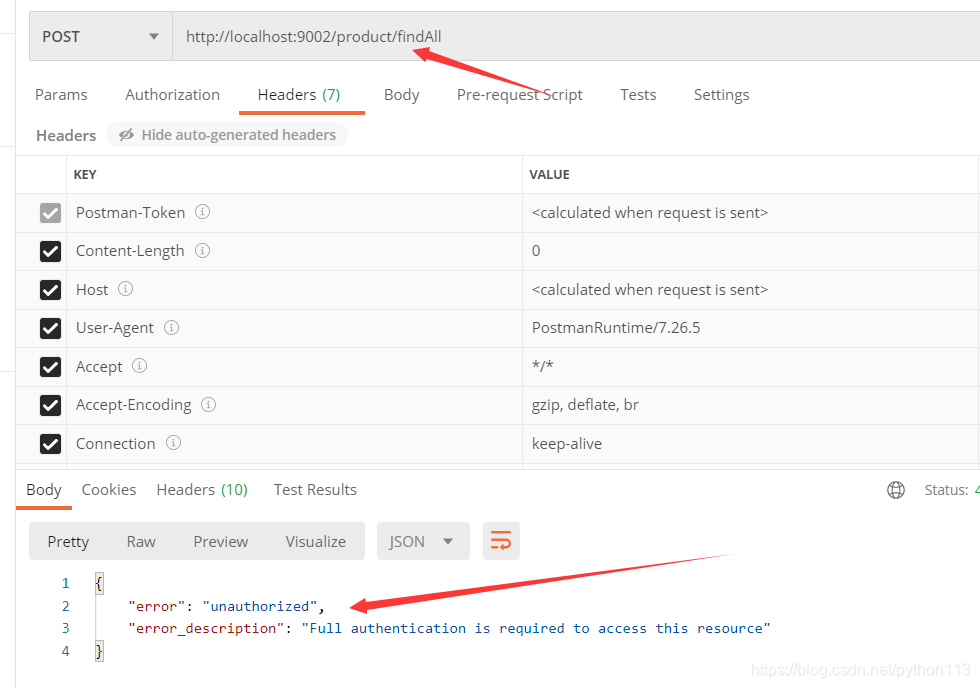The height and width of the screenshot is (688, 980).
Task: Click the "unauthorized" error value
Action: pyautogui.click(x=259, y=606)
